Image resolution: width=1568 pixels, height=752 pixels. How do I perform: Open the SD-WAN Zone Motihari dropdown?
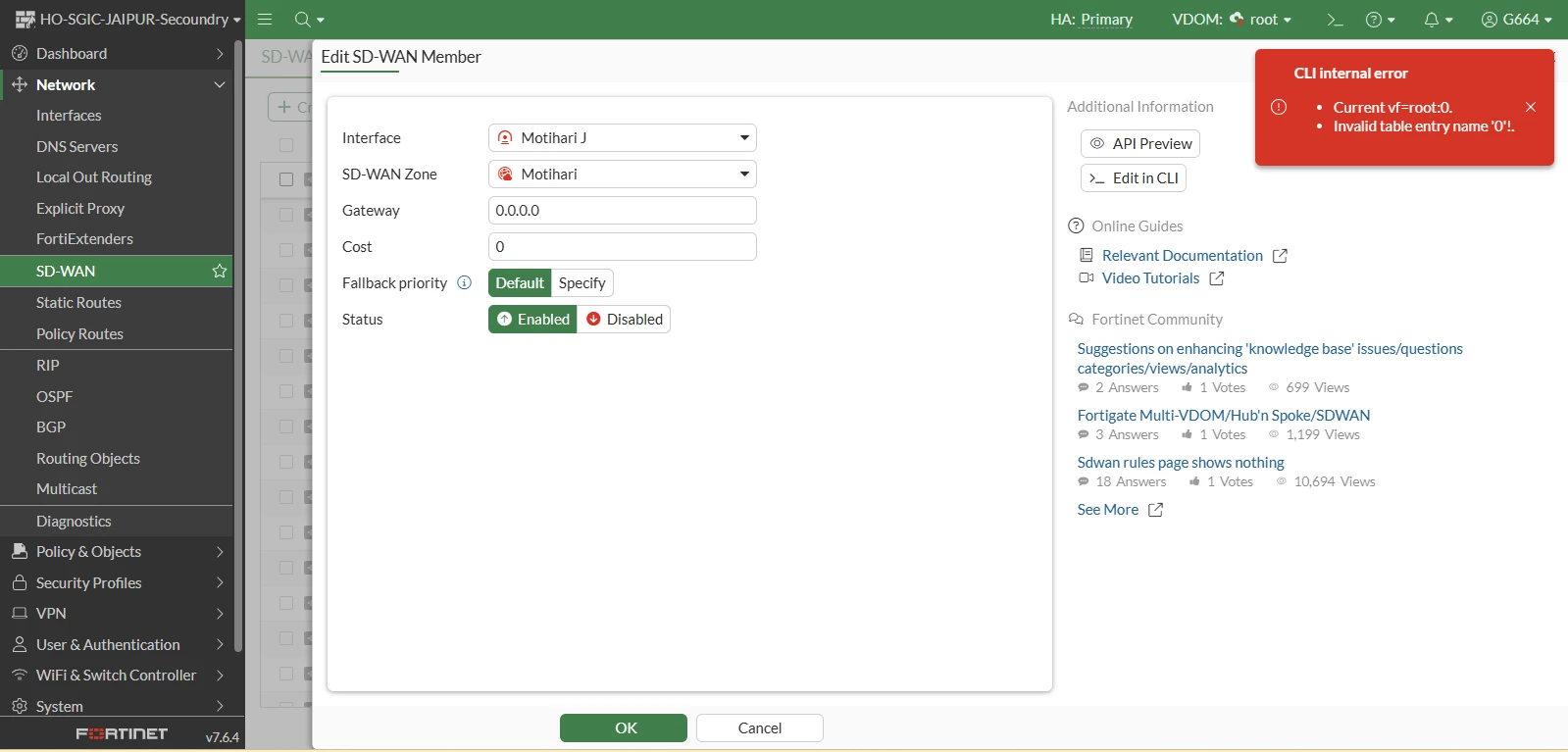623,175
